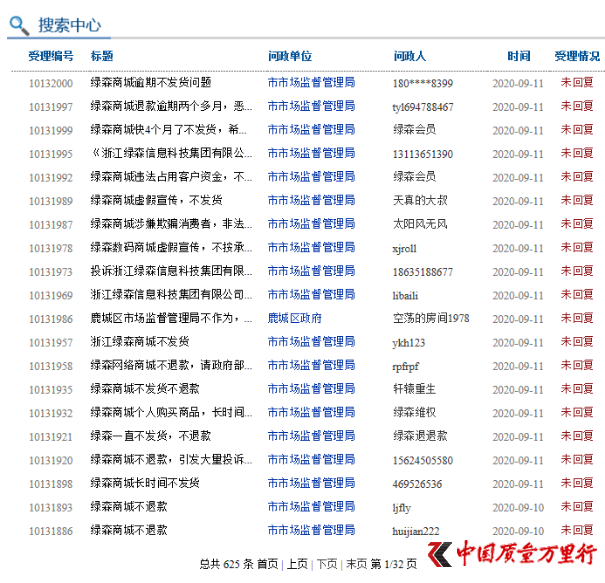
Task: Click 市市场监督管理局 in row 10131898
Action: click(x=311, y=483)
